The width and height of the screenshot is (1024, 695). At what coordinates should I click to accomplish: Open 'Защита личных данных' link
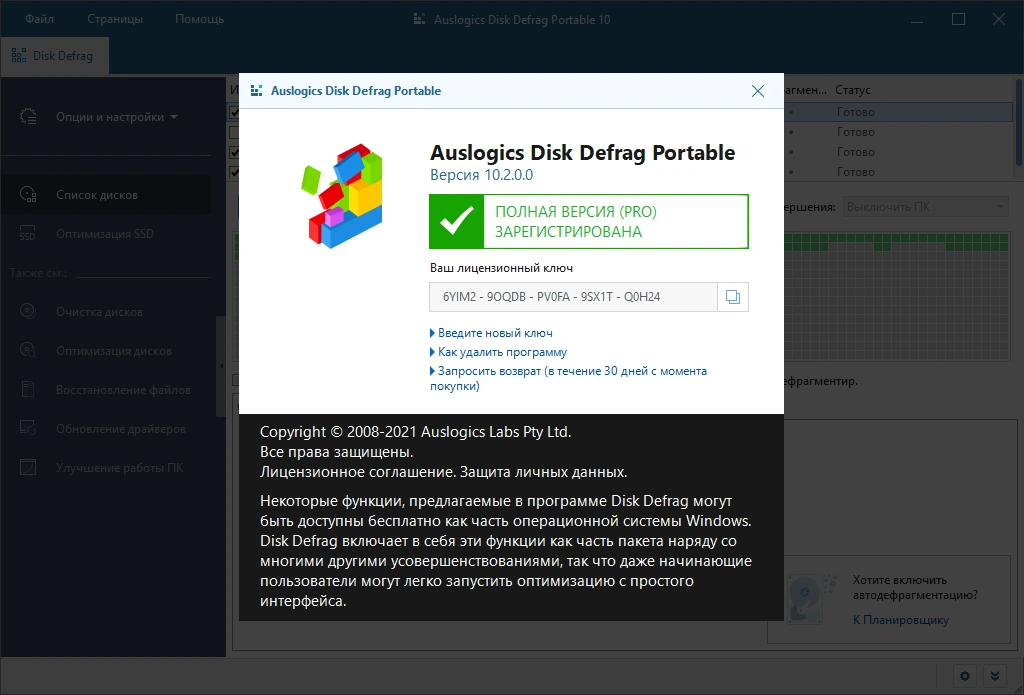click(x=543, y=472)
